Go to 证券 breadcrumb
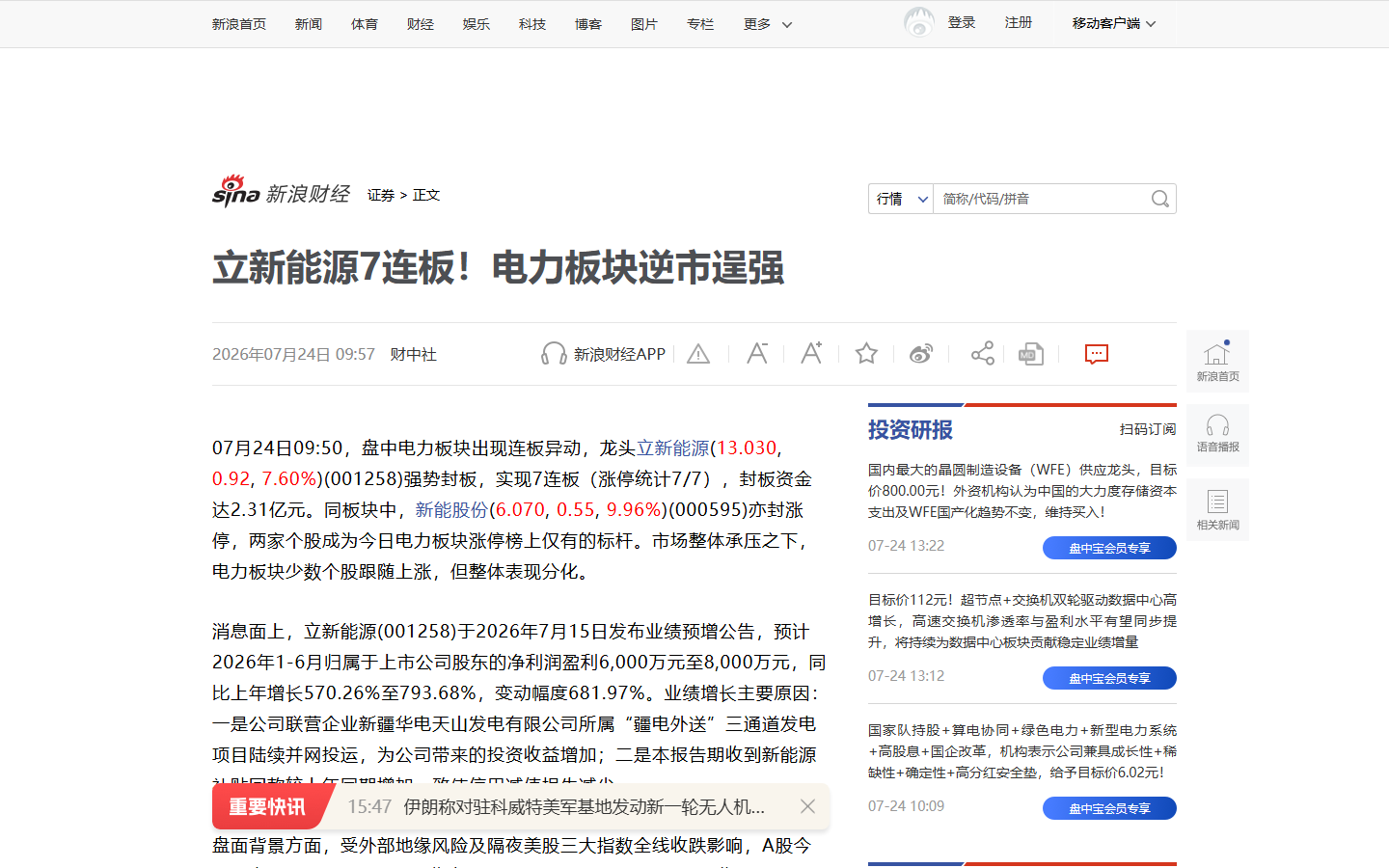This screenshot has width=1389, height=868. pos(381,195)
